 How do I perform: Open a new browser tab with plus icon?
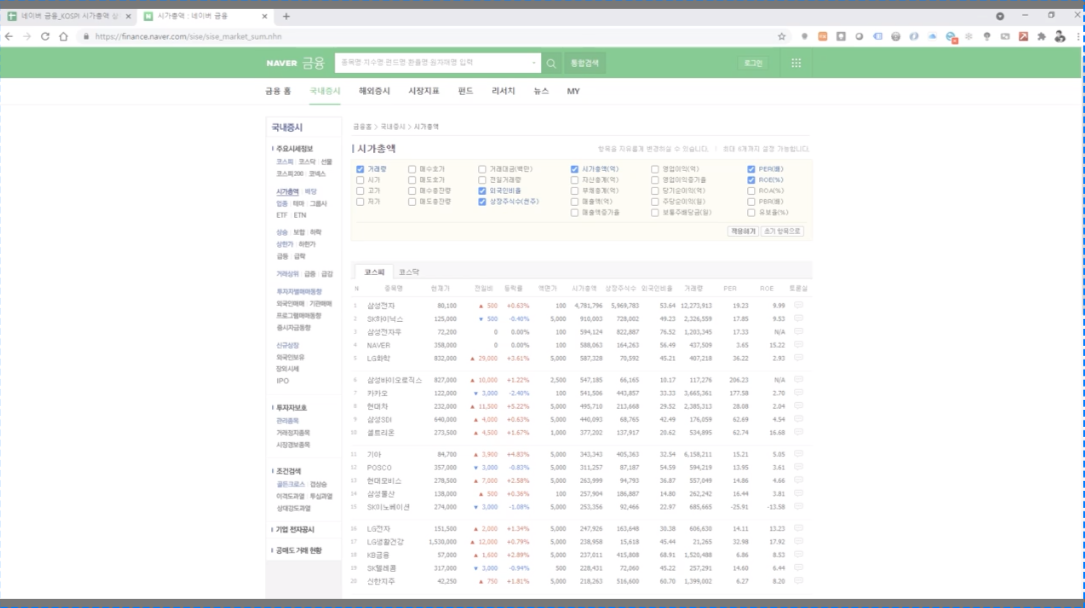pos(286,16)
